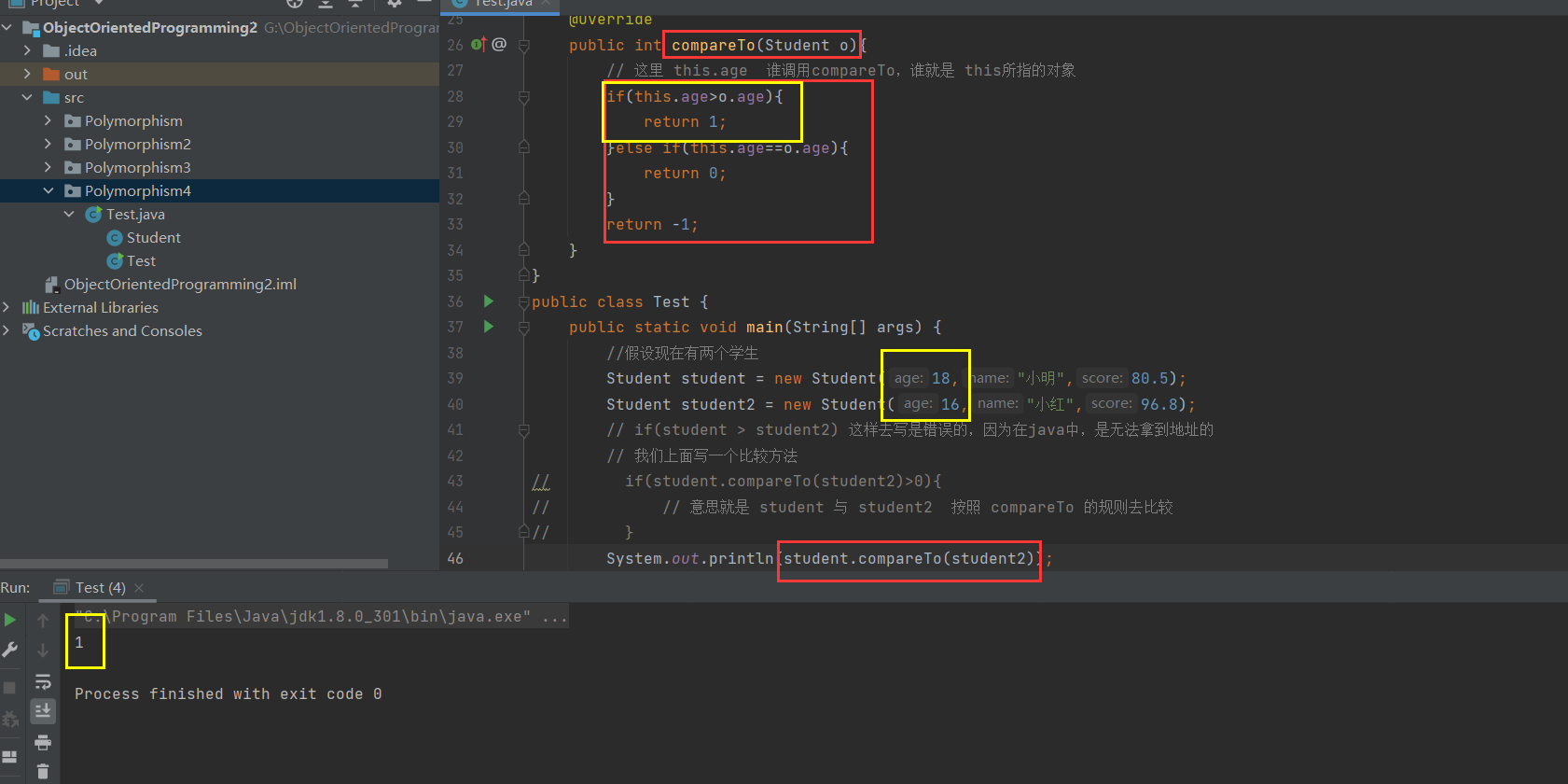Viewport: 1568px width, 784px height.
Task: Click compareTo(Student o) method name
Action: (764, 45)
